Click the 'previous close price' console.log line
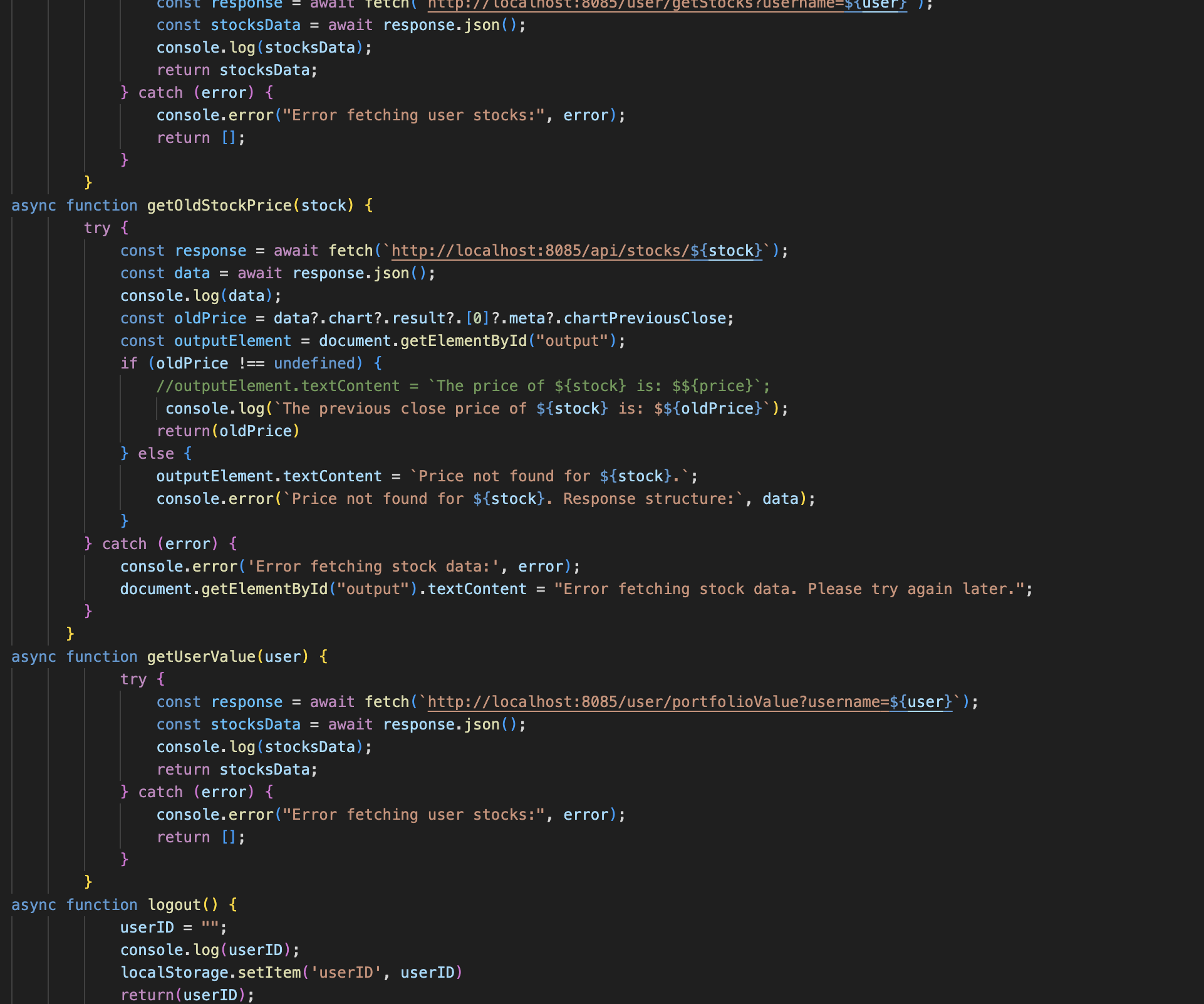Viewport: 1204px width, 1004px height. pyautogui.click(x=476, y=409)
